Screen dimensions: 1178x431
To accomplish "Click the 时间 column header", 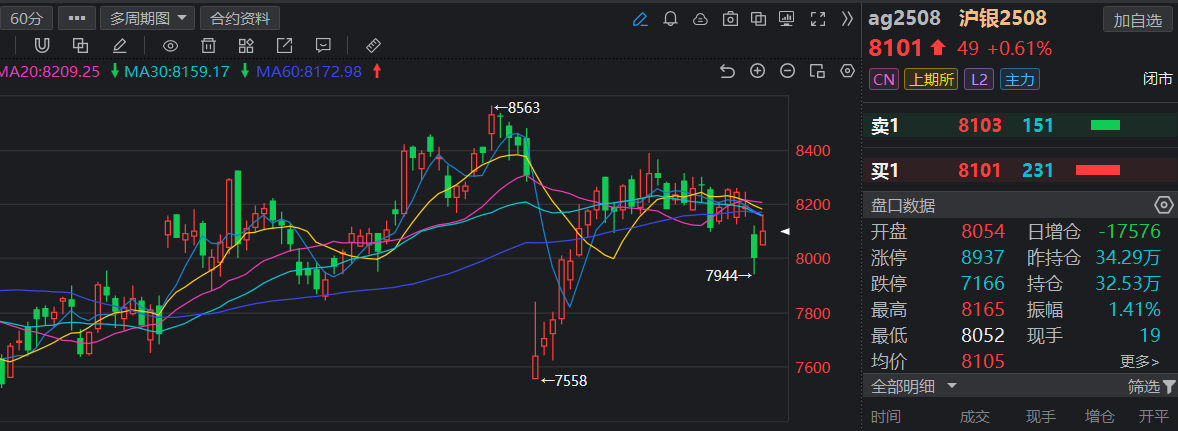I will pyautogui.click(x=886, y=417).
